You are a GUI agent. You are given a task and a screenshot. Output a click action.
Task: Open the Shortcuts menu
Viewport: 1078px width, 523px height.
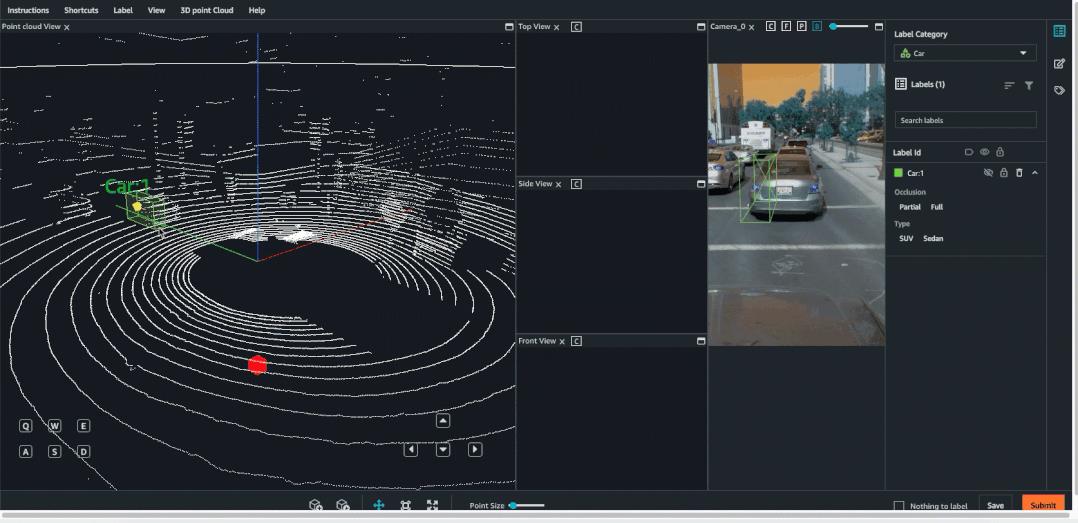click(81, 10)
